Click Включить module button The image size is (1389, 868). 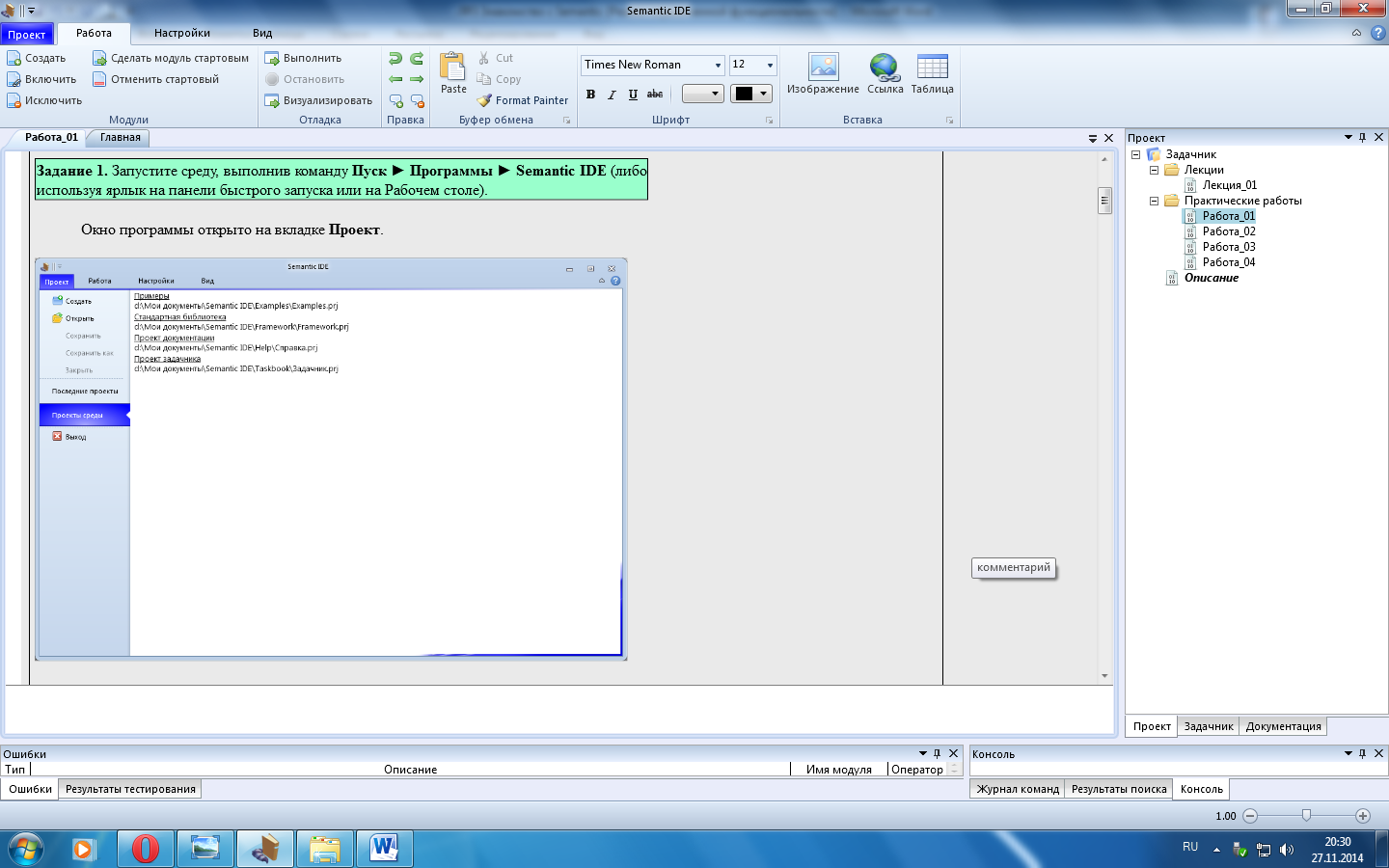pos(41,79)
